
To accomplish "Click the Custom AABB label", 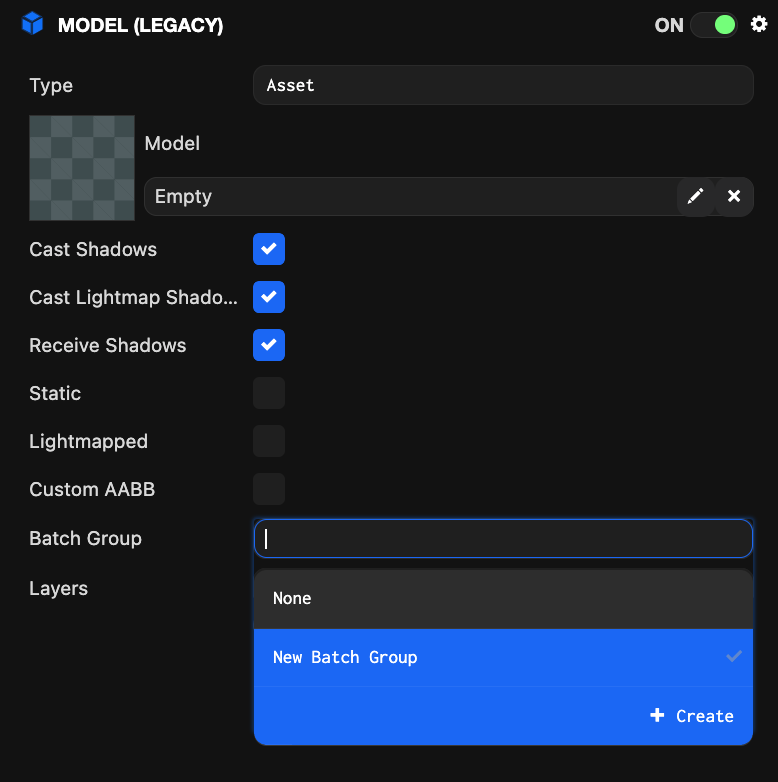I will [x=92, y=489].
